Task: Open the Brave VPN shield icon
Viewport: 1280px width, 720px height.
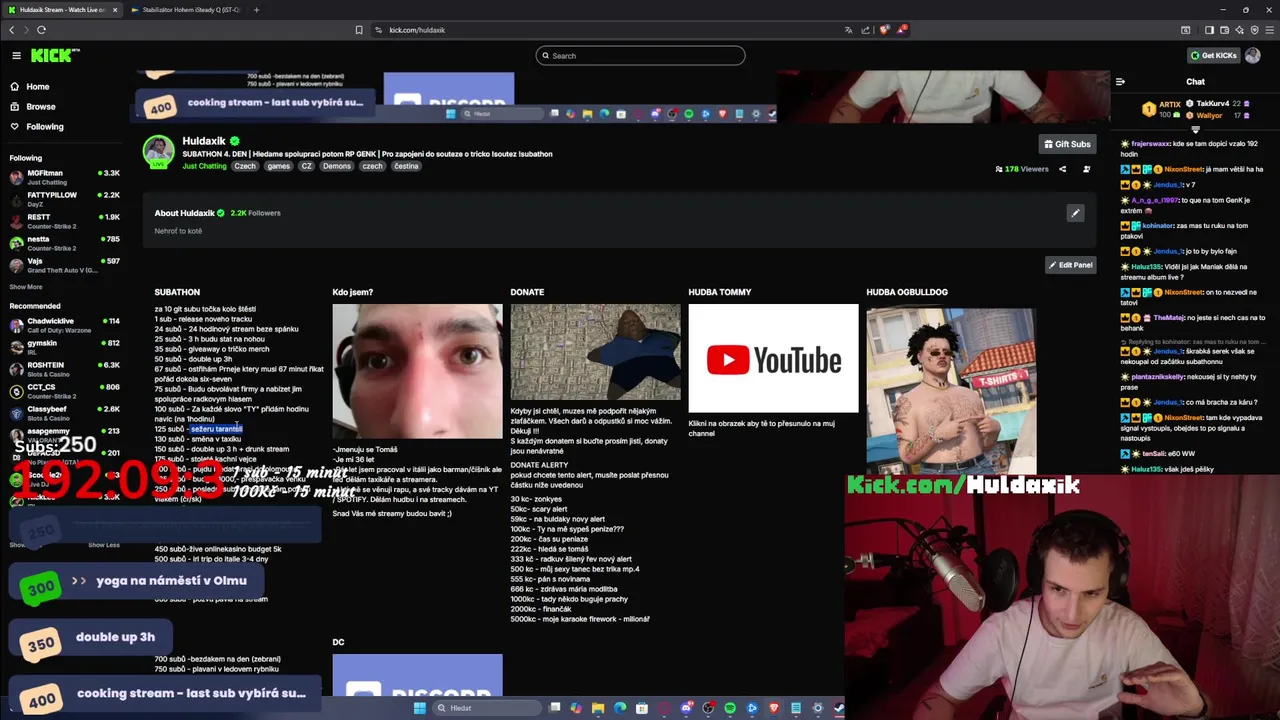Action: click(1254, 30)
